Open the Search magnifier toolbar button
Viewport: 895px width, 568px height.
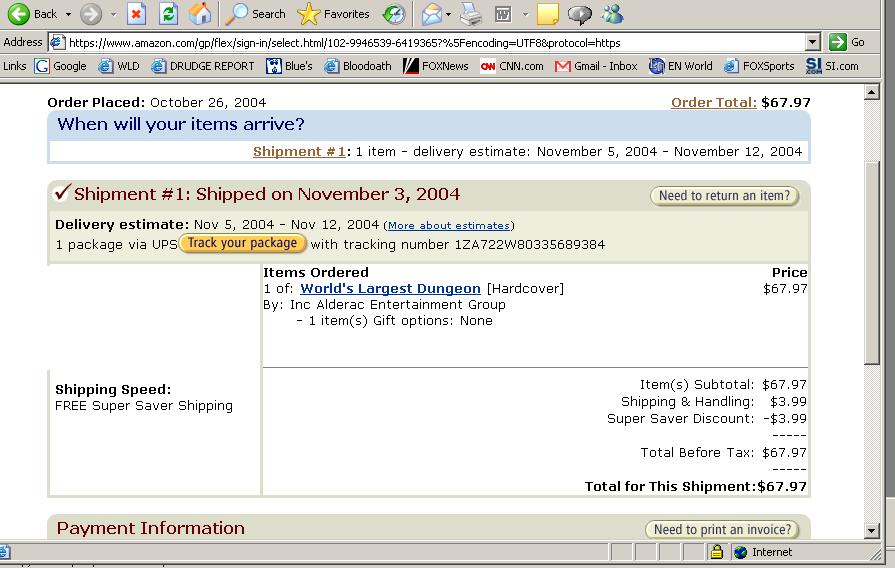(255, 14)
